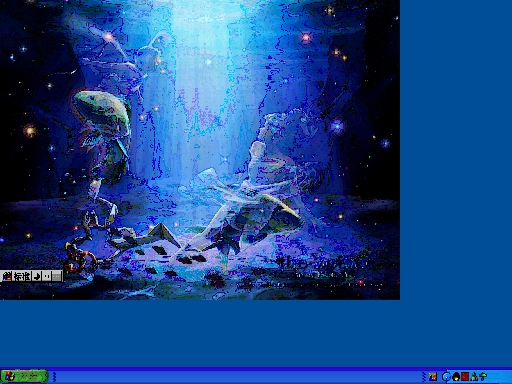The image size is (512, 384).
Task: Click the green umbrella tray icon
Action: point(482,377)
